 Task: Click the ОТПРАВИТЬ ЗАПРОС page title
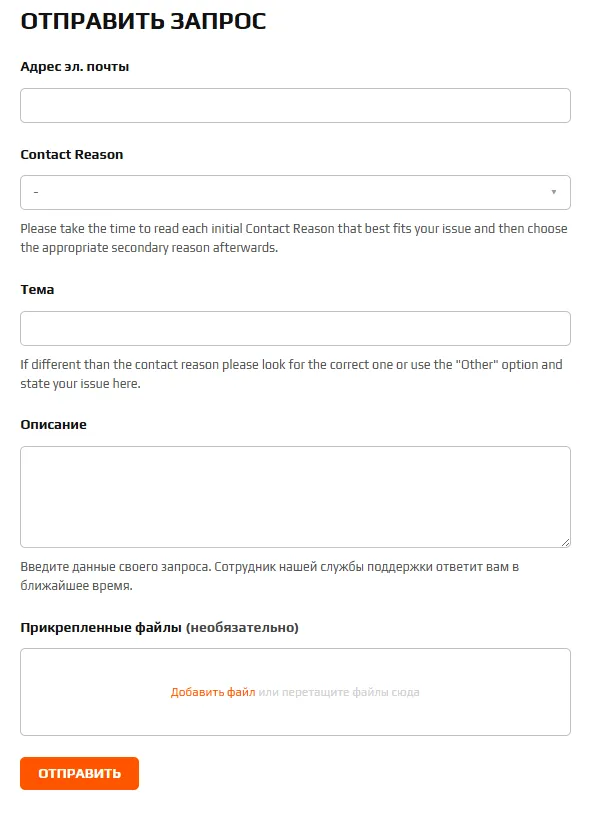click(143, 18)
